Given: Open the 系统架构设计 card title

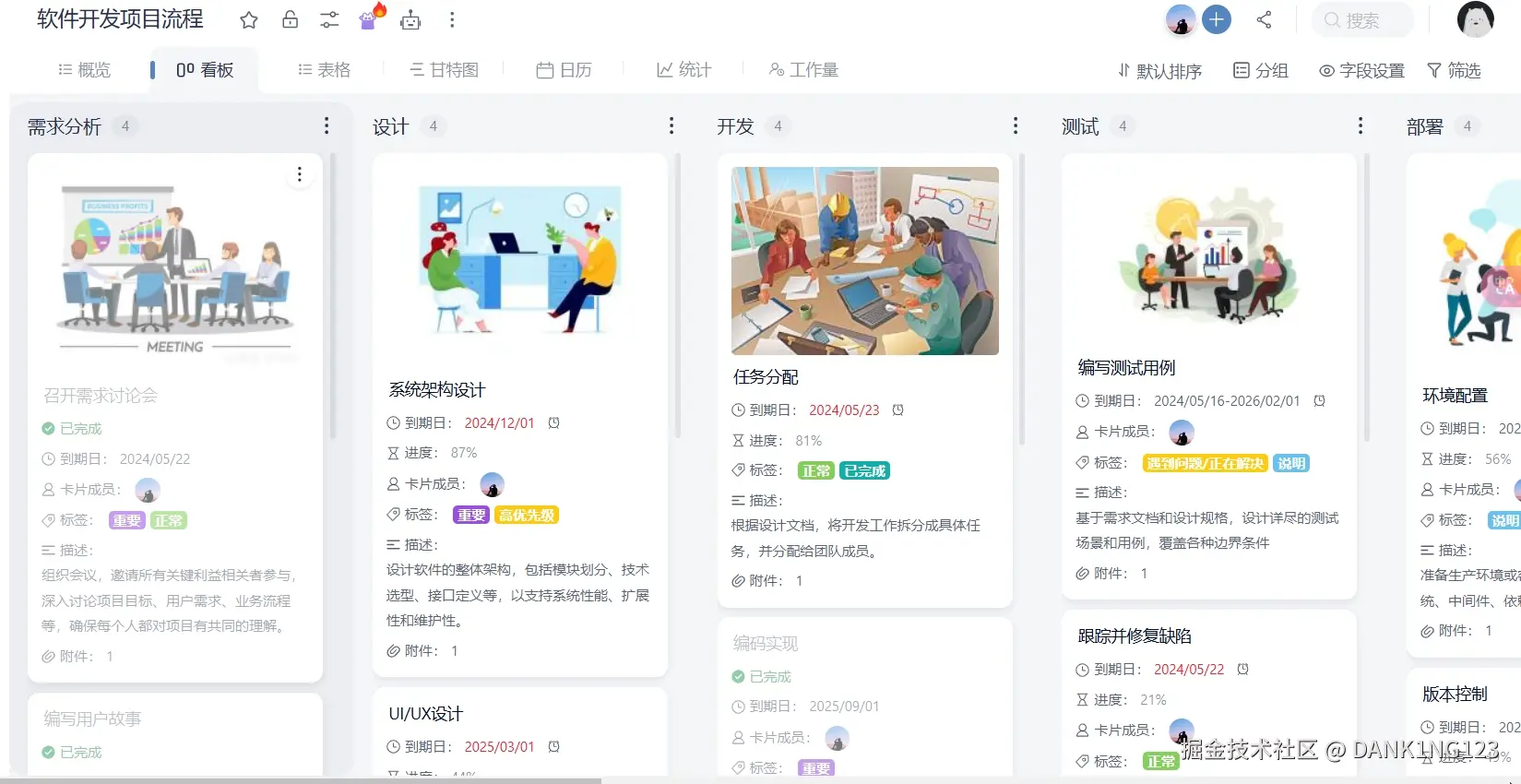Looking at the screenshot, I should pos(437,390).
